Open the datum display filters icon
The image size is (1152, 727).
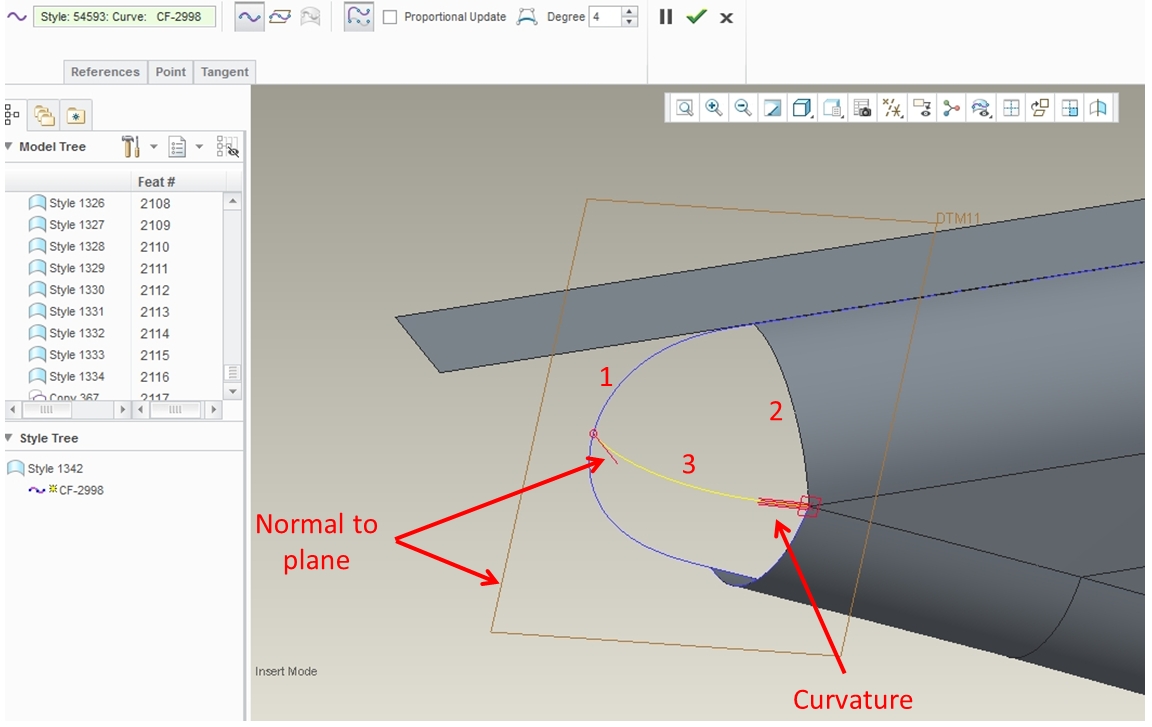[x=892, y=109]
